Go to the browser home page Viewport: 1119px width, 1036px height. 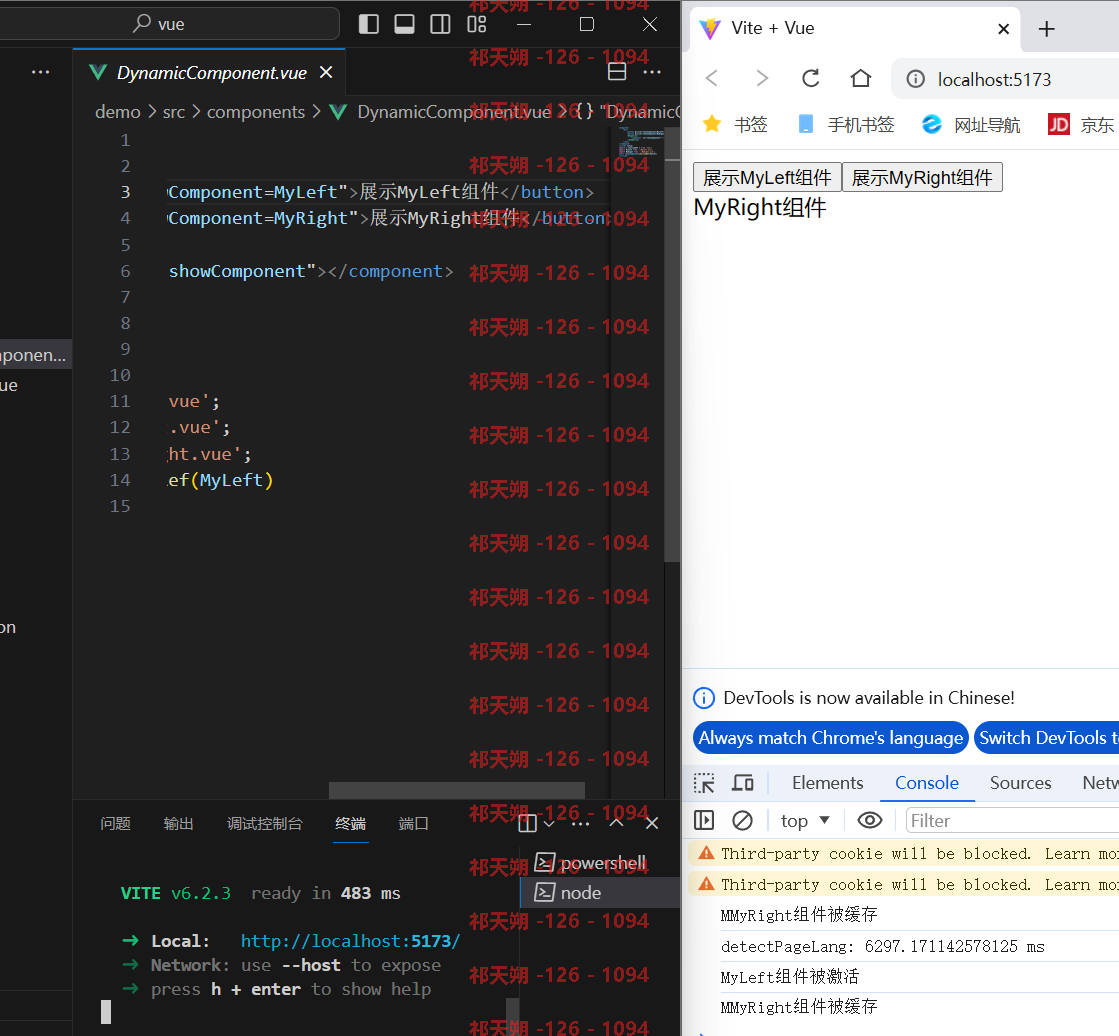point(861,78)
